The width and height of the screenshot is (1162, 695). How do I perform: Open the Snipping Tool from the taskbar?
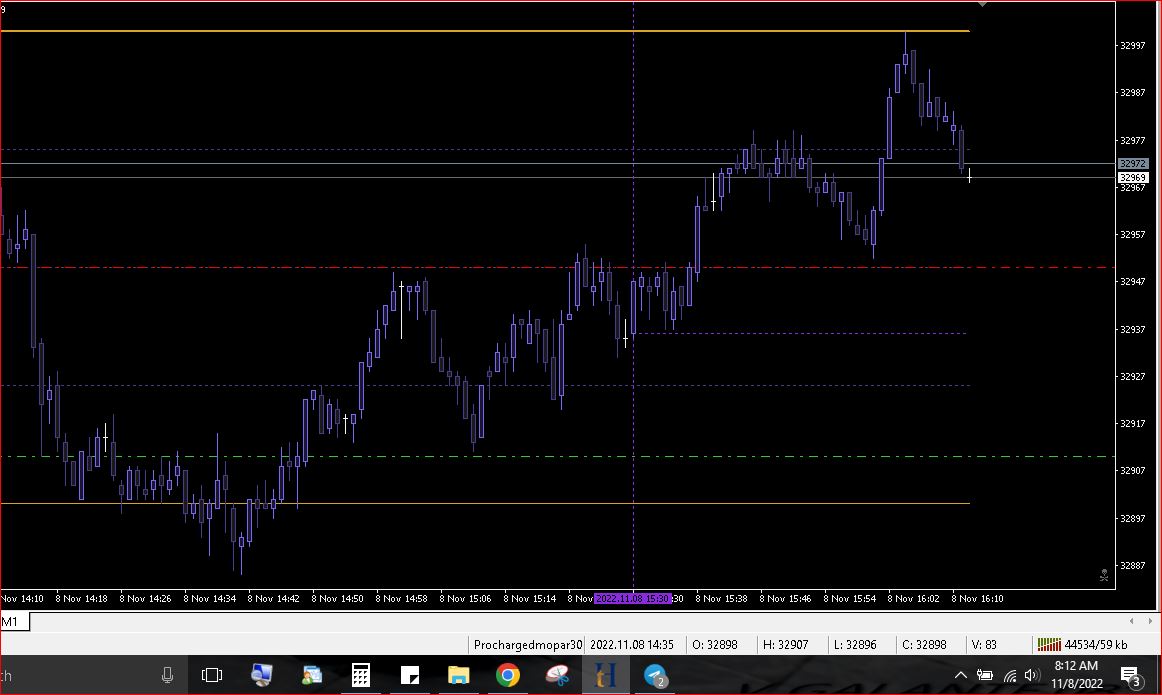point(557,675)
